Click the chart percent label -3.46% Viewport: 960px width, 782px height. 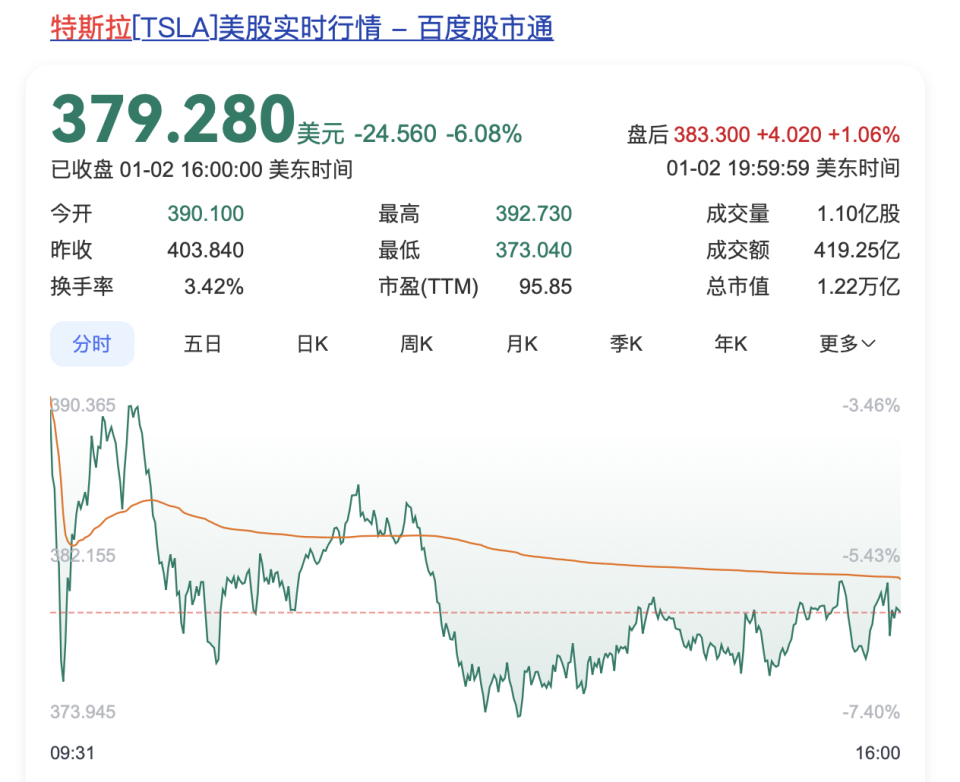click(x=871, y=405)
